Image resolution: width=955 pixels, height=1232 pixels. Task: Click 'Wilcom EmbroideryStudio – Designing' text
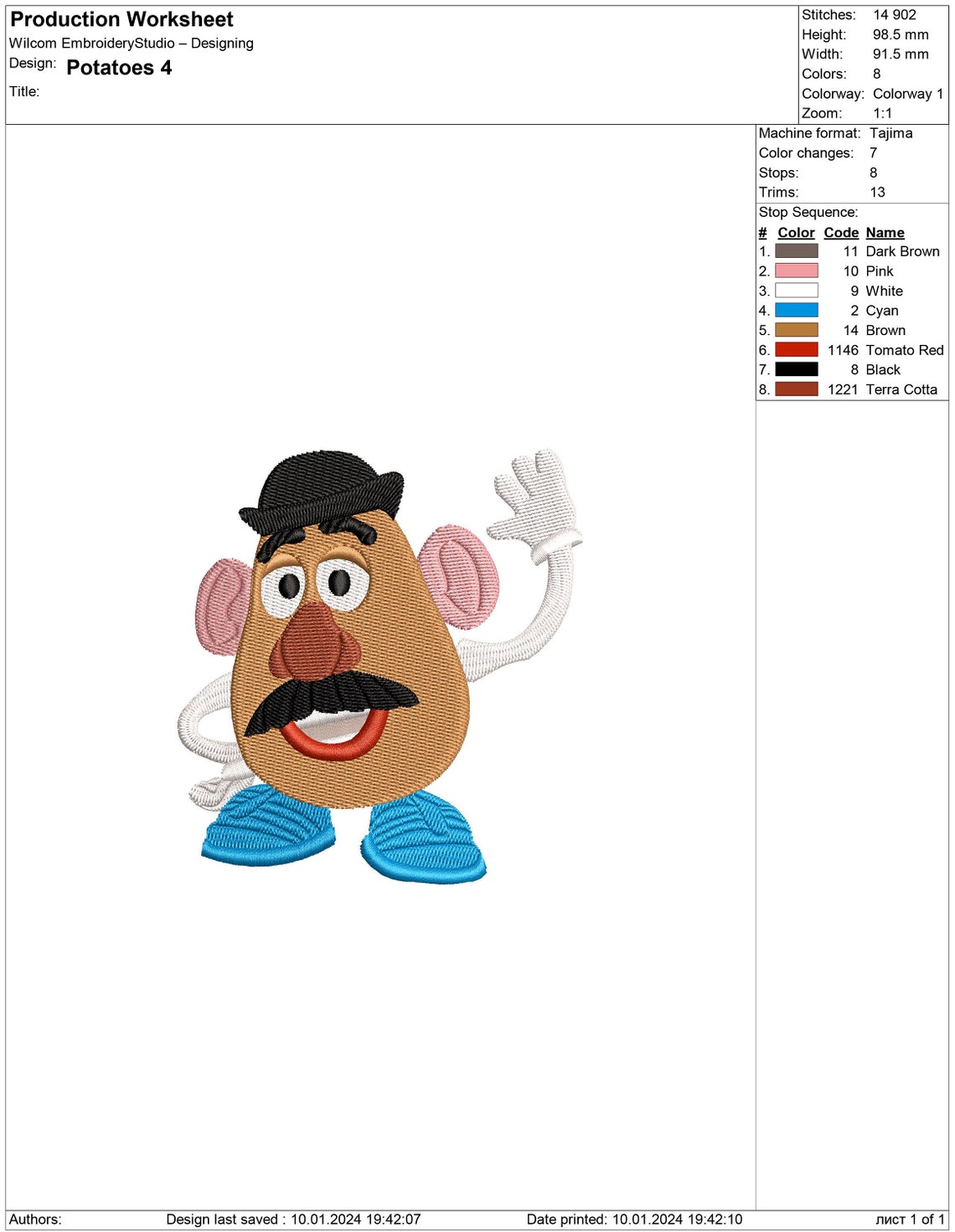pyautogui.click(x=132, y=44)
